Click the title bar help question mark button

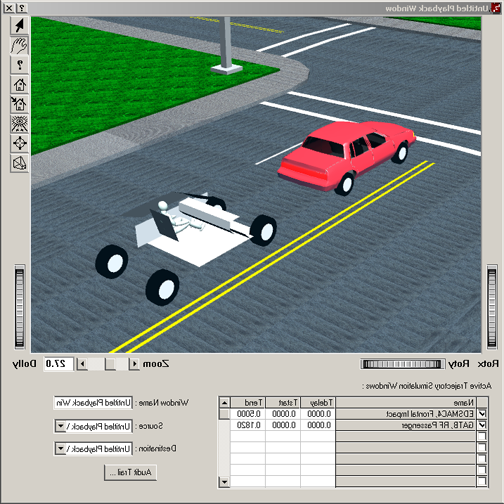pos(22,8)
